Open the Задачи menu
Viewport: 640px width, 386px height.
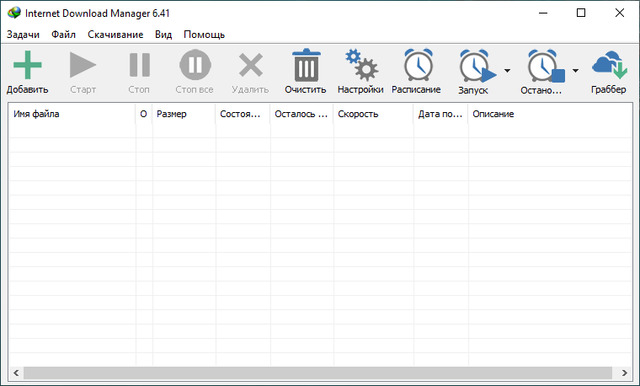click(23, 35)
